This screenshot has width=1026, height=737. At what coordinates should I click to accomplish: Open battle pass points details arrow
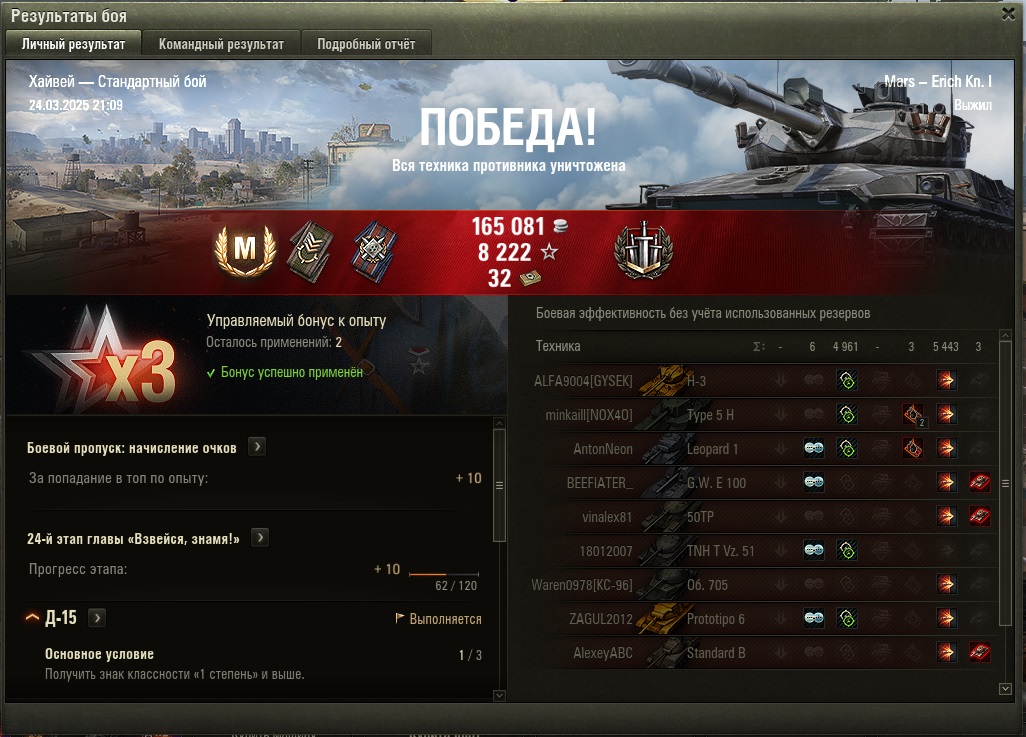[257, 447]
